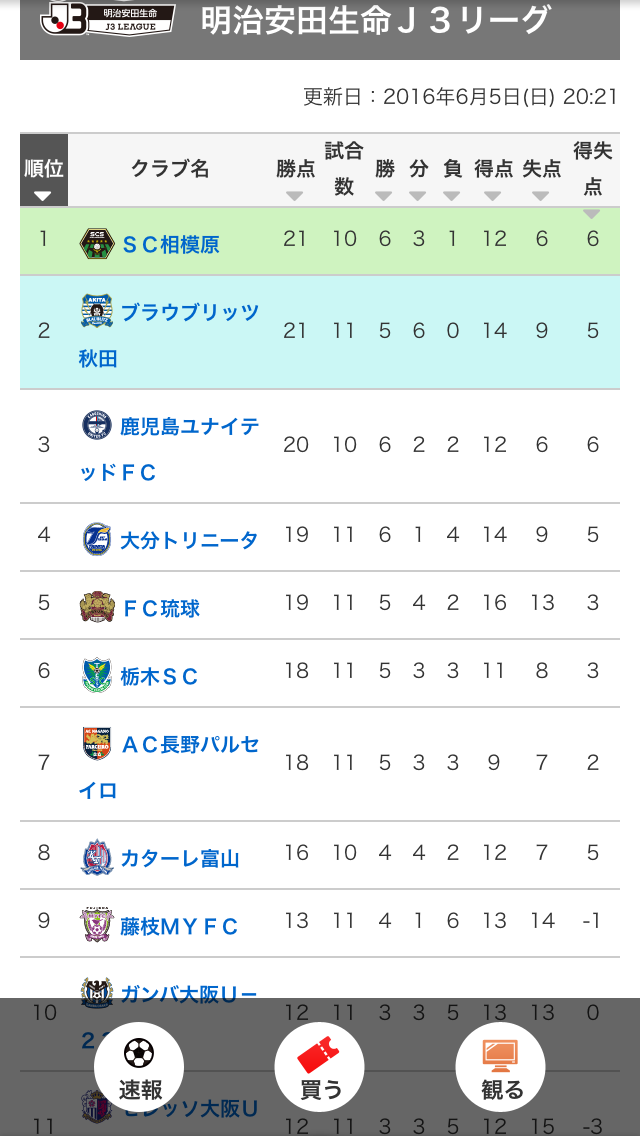Click ブラウブリッツ秋田 club crest icon

click(x=97, y=312)
